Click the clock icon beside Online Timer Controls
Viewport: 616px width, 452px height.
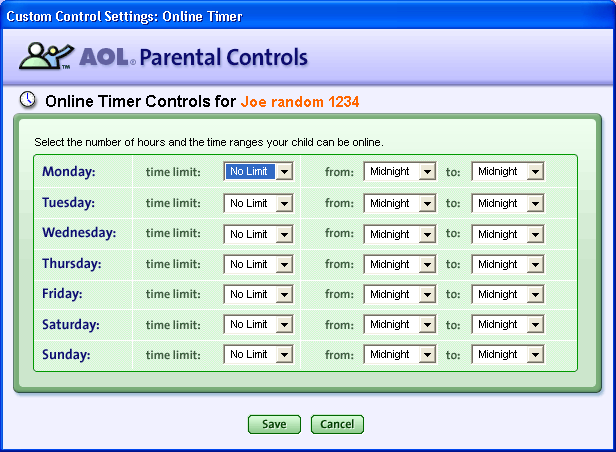click(x=28, y=99)
